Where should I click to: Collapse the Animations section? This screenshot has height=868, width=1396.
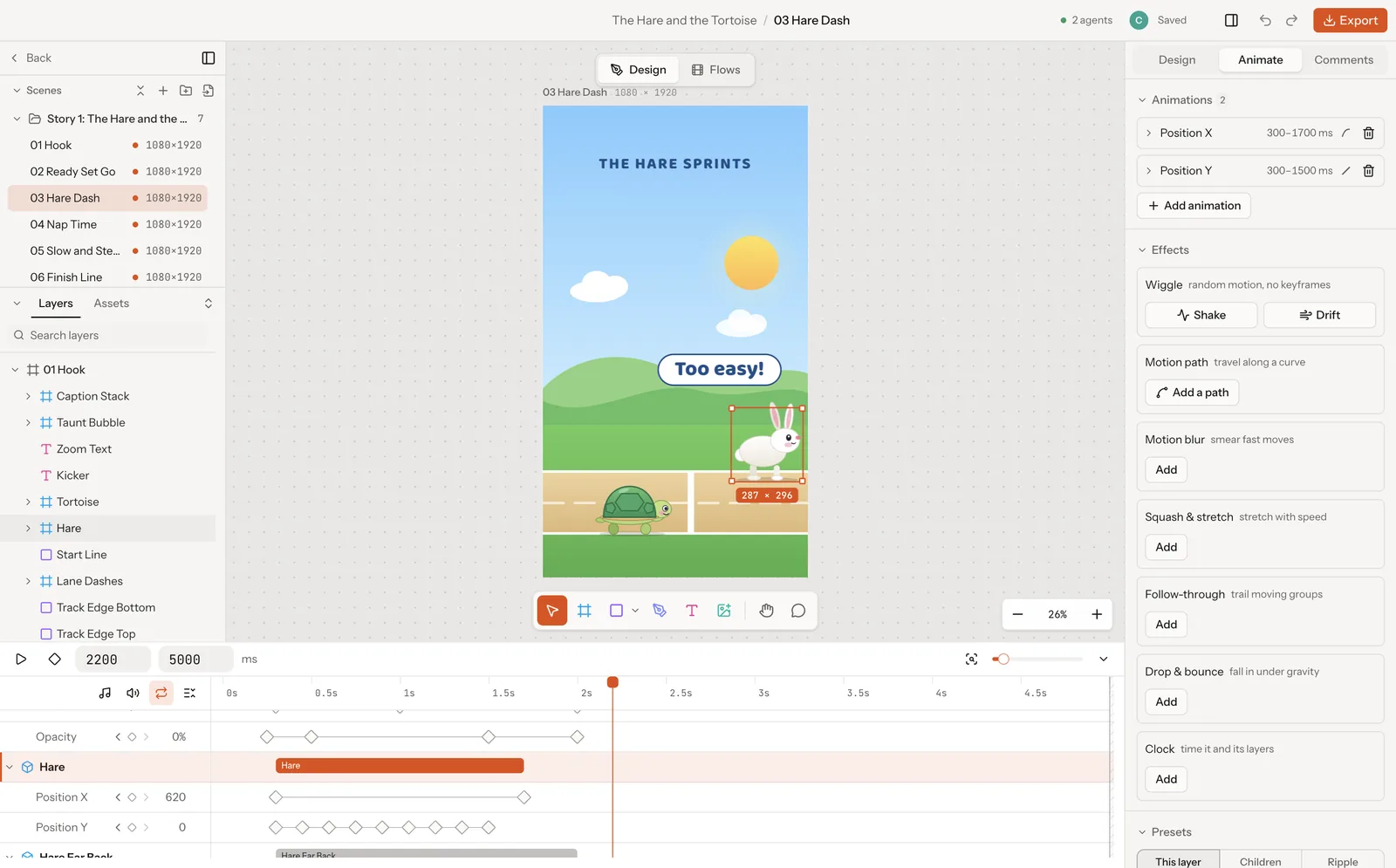point(1142,100)
